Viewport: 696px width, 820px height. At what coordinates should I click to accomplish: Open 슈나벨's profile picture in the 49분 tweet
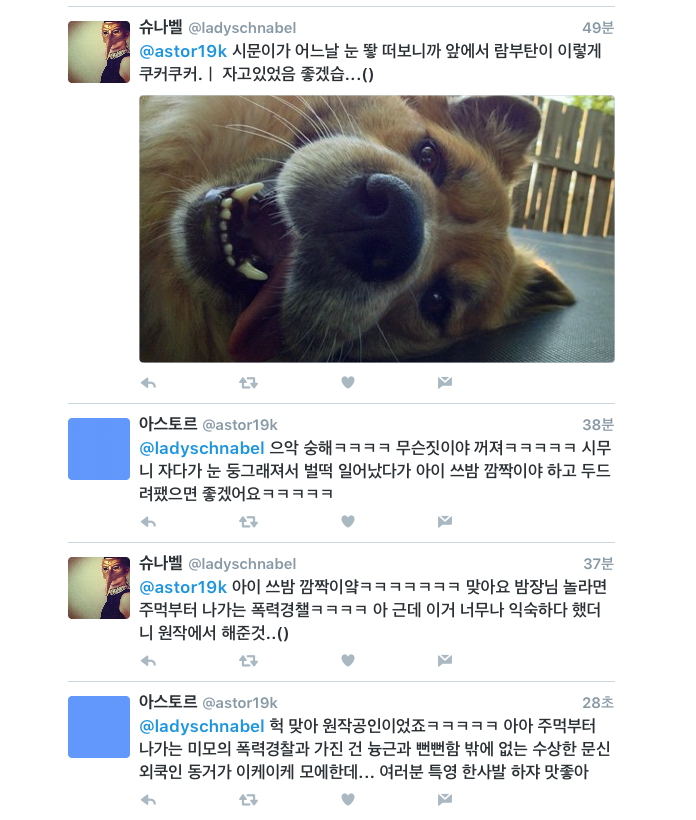[99, 52]
